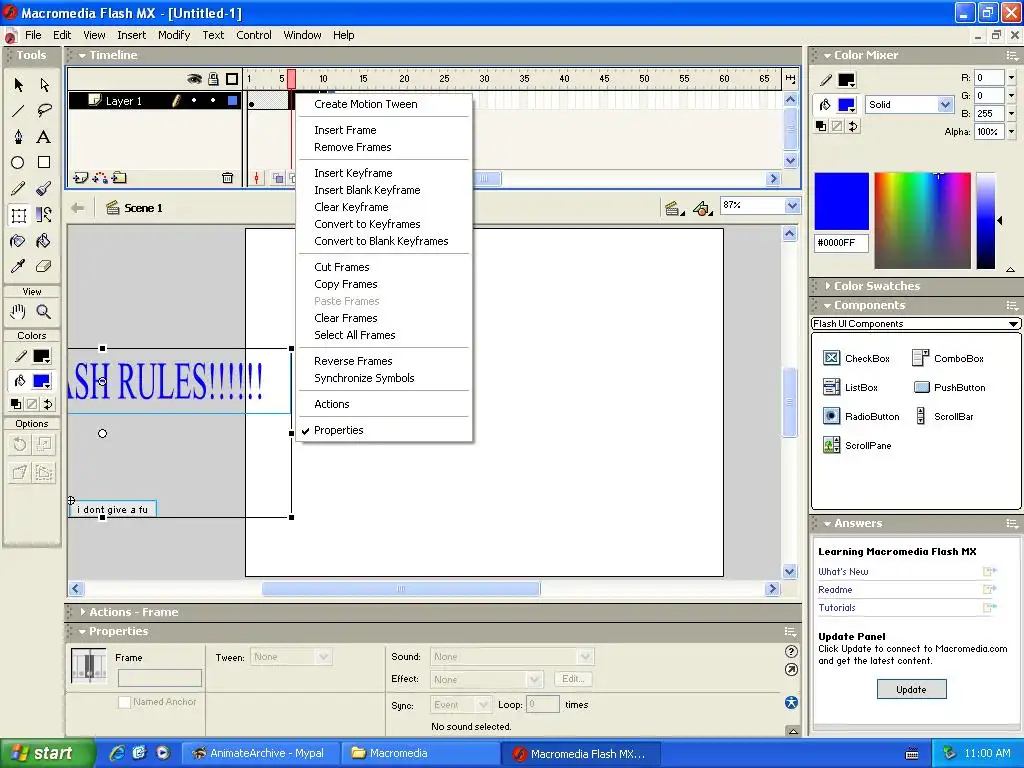Click the Swap Colors icon in Tools
Screen dimensions: 1024x768
click(48, 404)
